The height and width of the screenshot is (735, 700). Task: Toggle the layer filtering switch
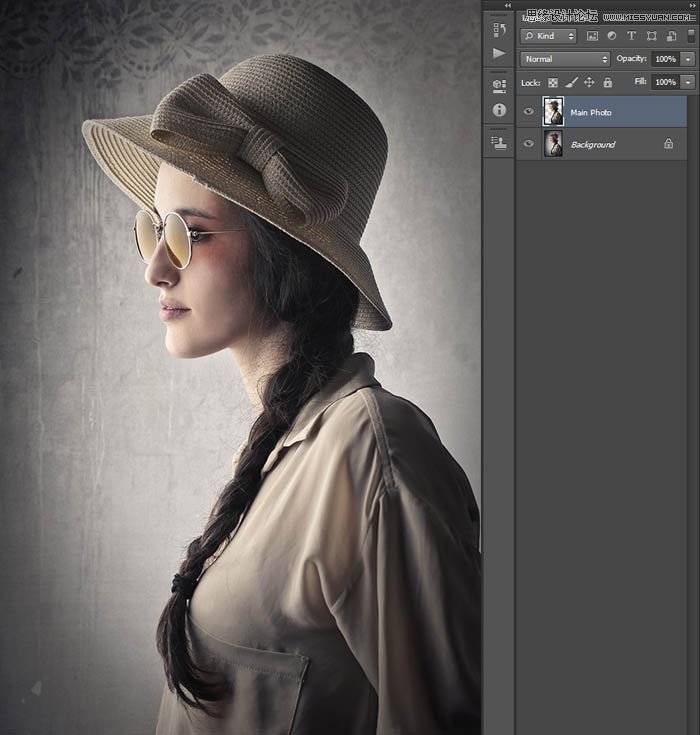pos(690,36)
